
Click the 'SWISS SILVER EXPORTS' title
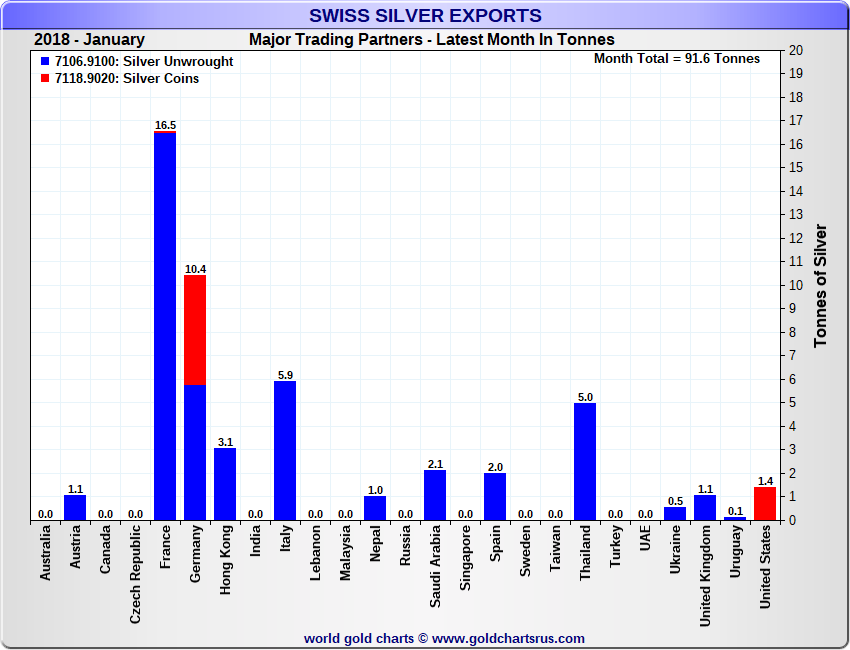[x=426, y=15]
